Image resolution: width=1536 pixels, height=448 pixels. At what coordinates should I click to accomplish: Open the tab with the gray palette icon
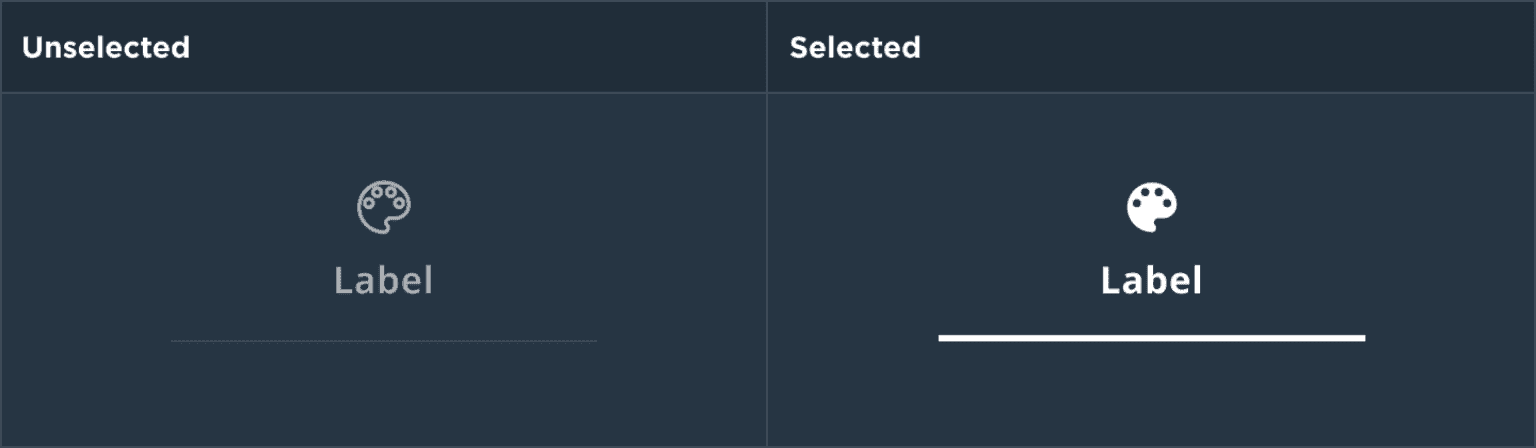384,208
